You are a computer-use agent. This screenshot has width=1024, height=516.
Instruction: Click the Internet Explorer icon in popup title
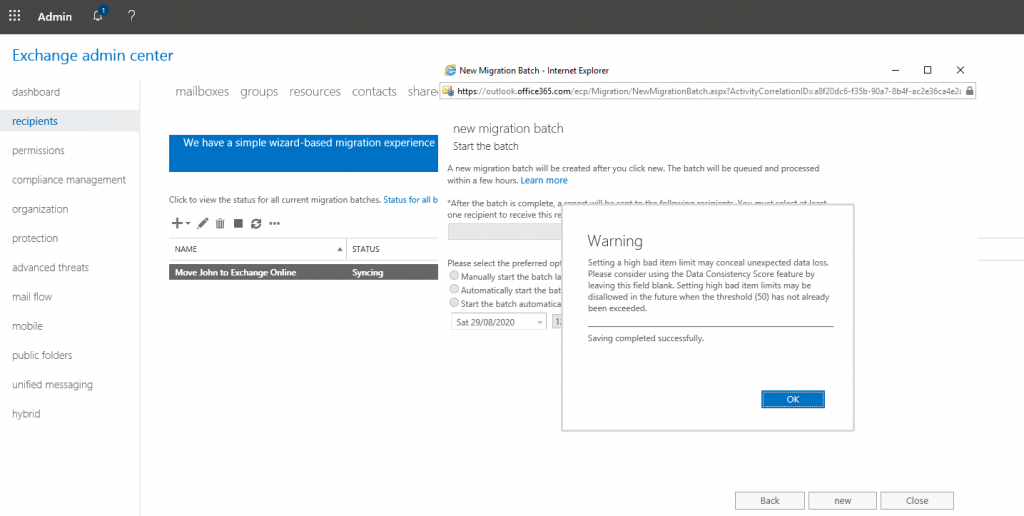(x=450, y=70)
